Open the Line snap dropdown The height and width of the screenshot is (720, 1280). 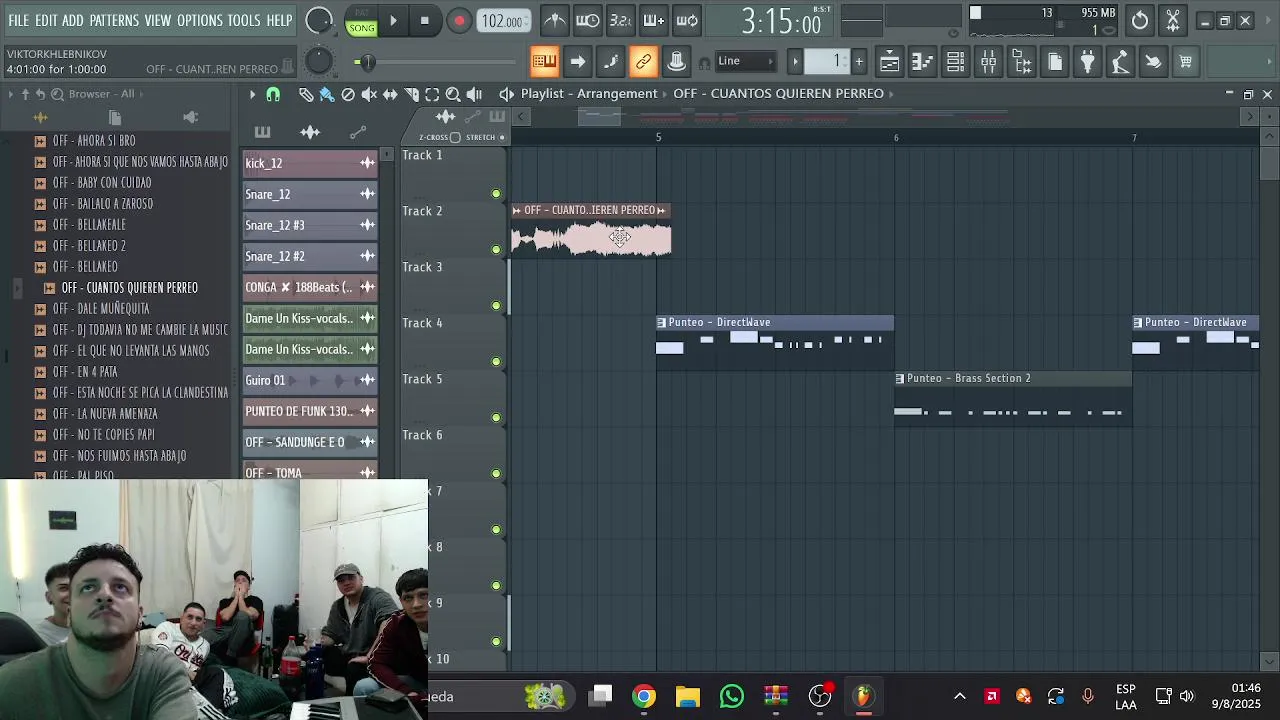tap(745, 61)
